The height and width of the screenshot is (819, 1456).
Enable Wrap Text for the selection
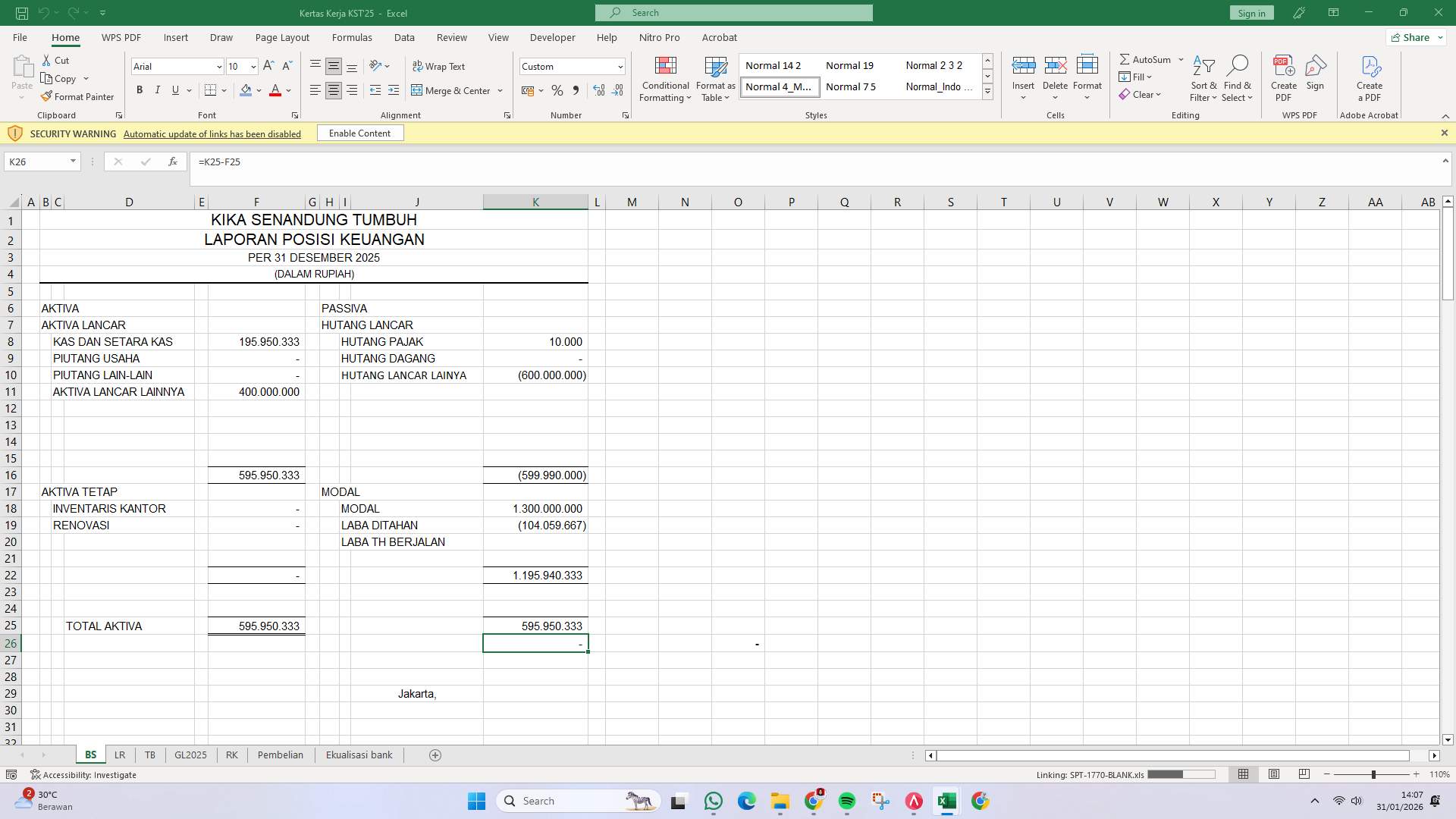[x=440, y=66]
